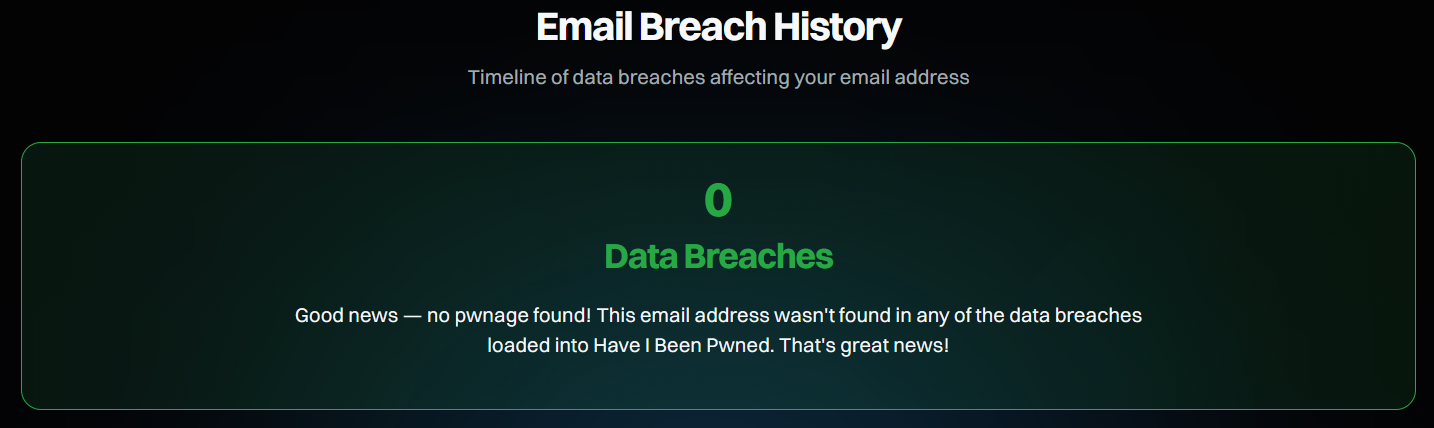The image size is (1434, 428).
Task: Click the word "Timeline" in the subtitle
Action: (x=506, y=77)
